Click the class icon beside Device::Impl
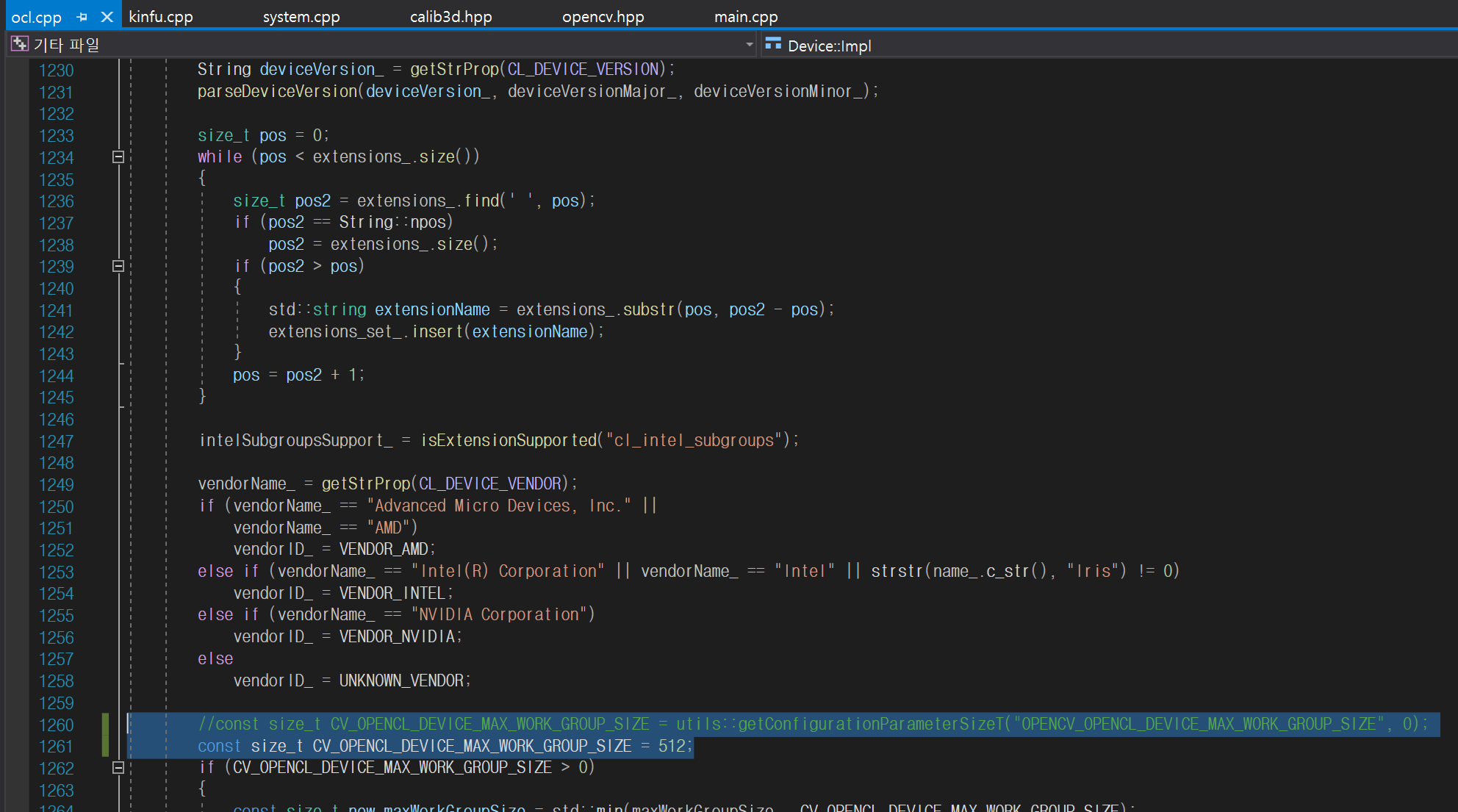The width and height of the screenshot is (1458, 812). tap(773, 45)
